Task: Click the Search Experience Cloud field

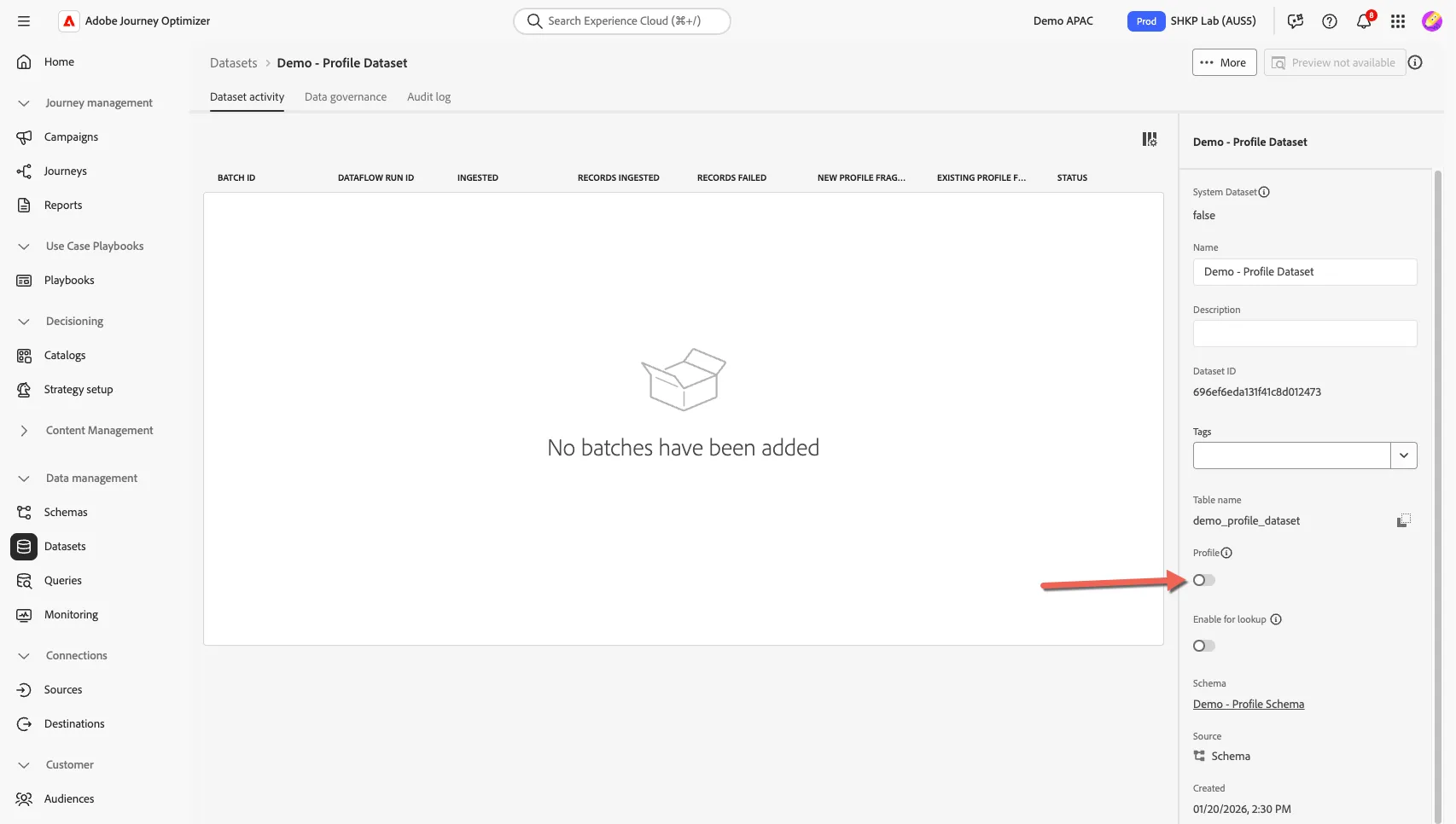Action: point(622,21)
